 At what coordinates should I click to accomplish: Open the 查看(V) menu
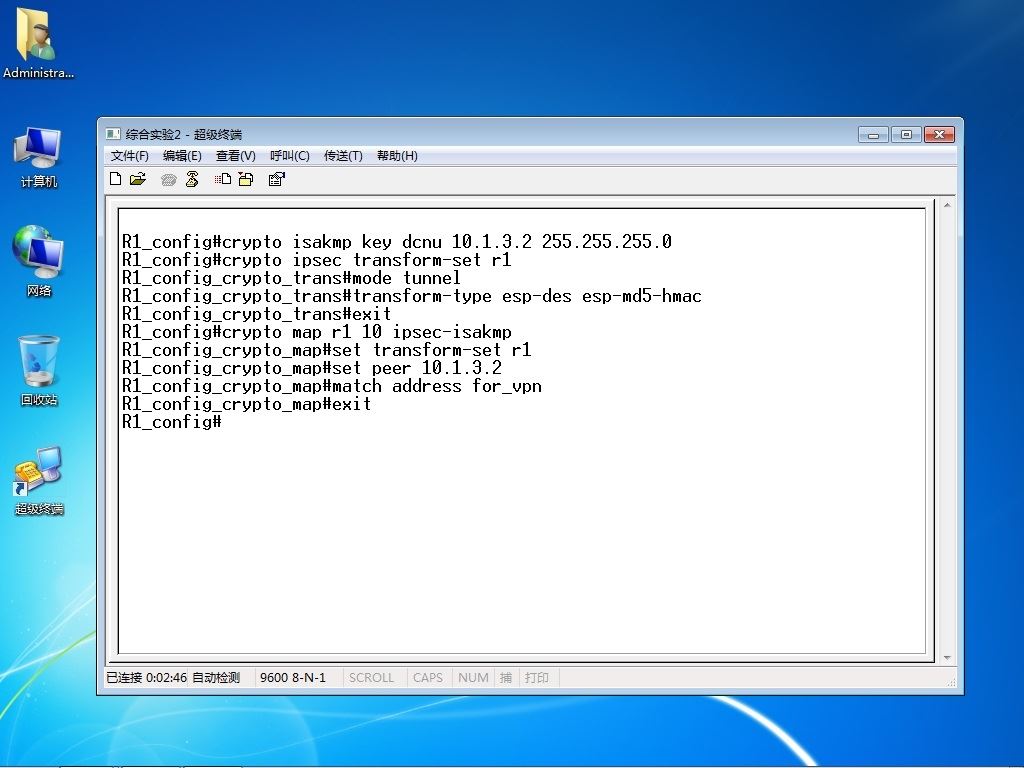[x=235, y=155]
